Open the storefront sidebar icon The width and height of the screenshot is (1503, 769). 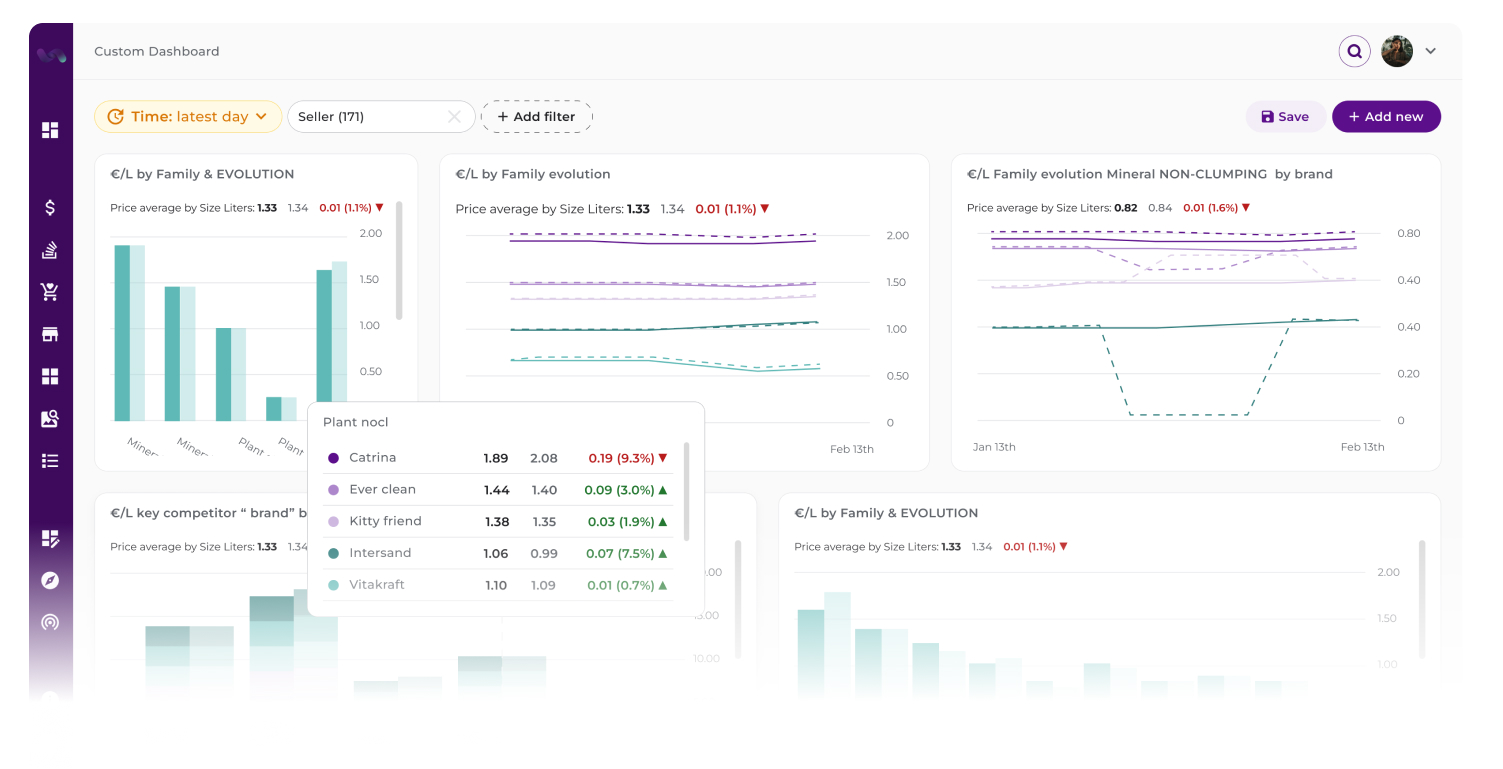click(50, 334)
